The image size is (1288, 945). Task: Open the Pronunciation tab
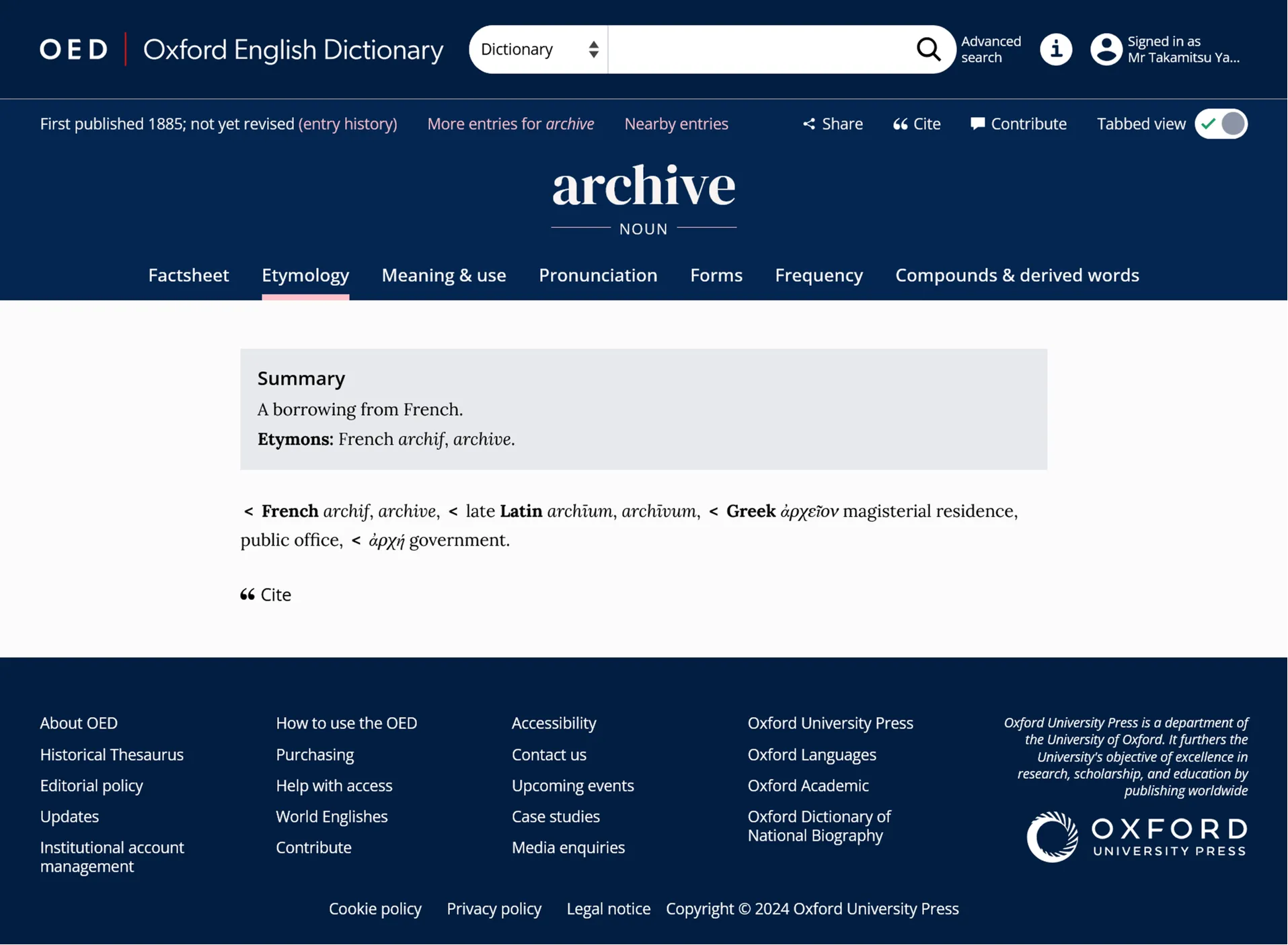pos(598,275)
